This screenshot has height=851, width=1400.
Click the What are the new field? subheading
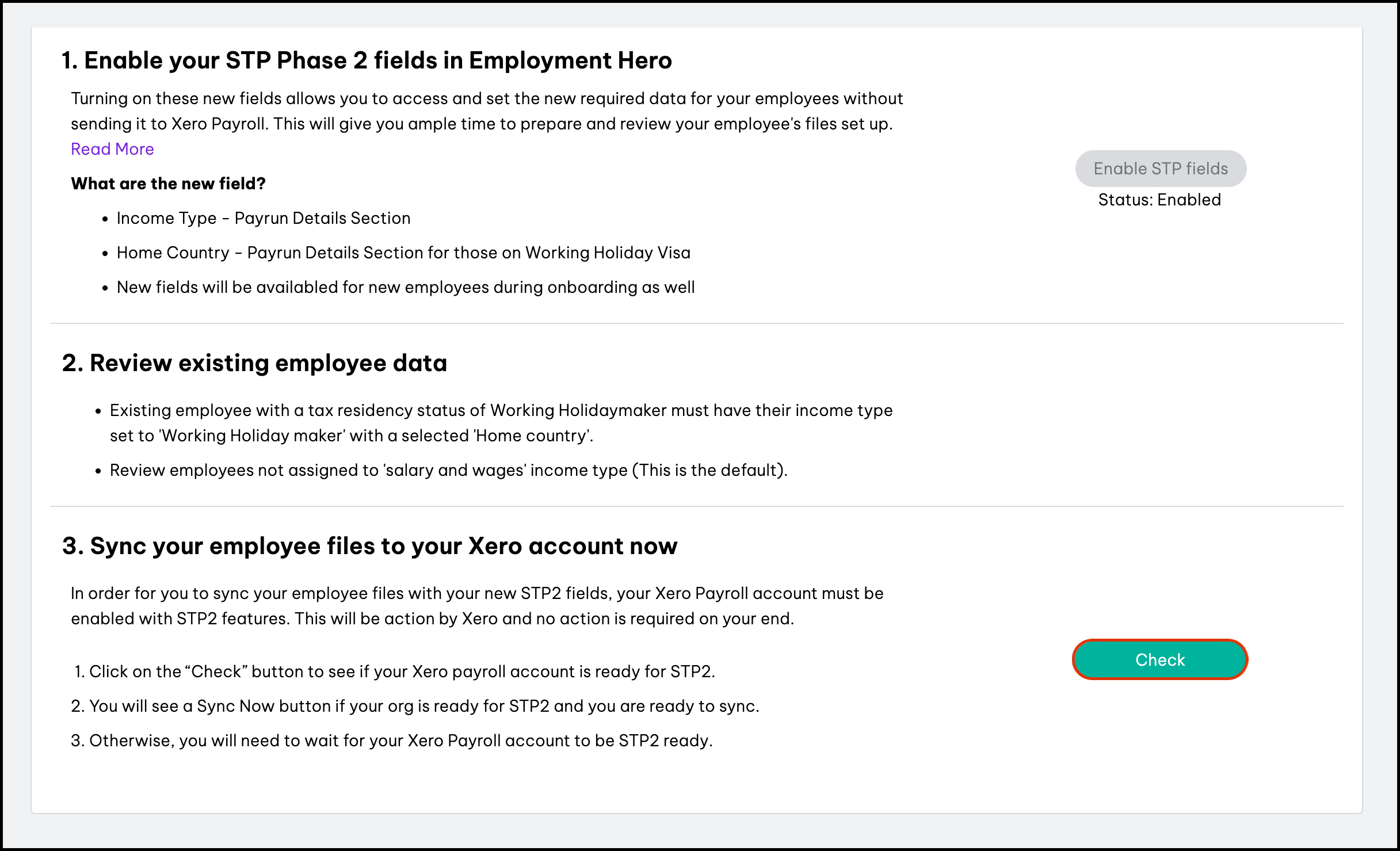(x=168, y=184)
